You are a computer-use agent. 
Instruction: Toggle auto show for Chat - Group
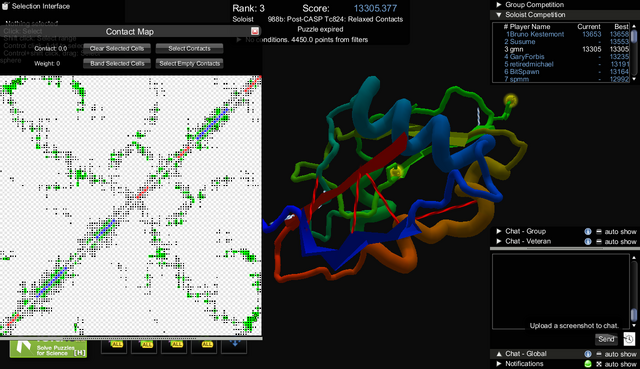pos(599,231)
